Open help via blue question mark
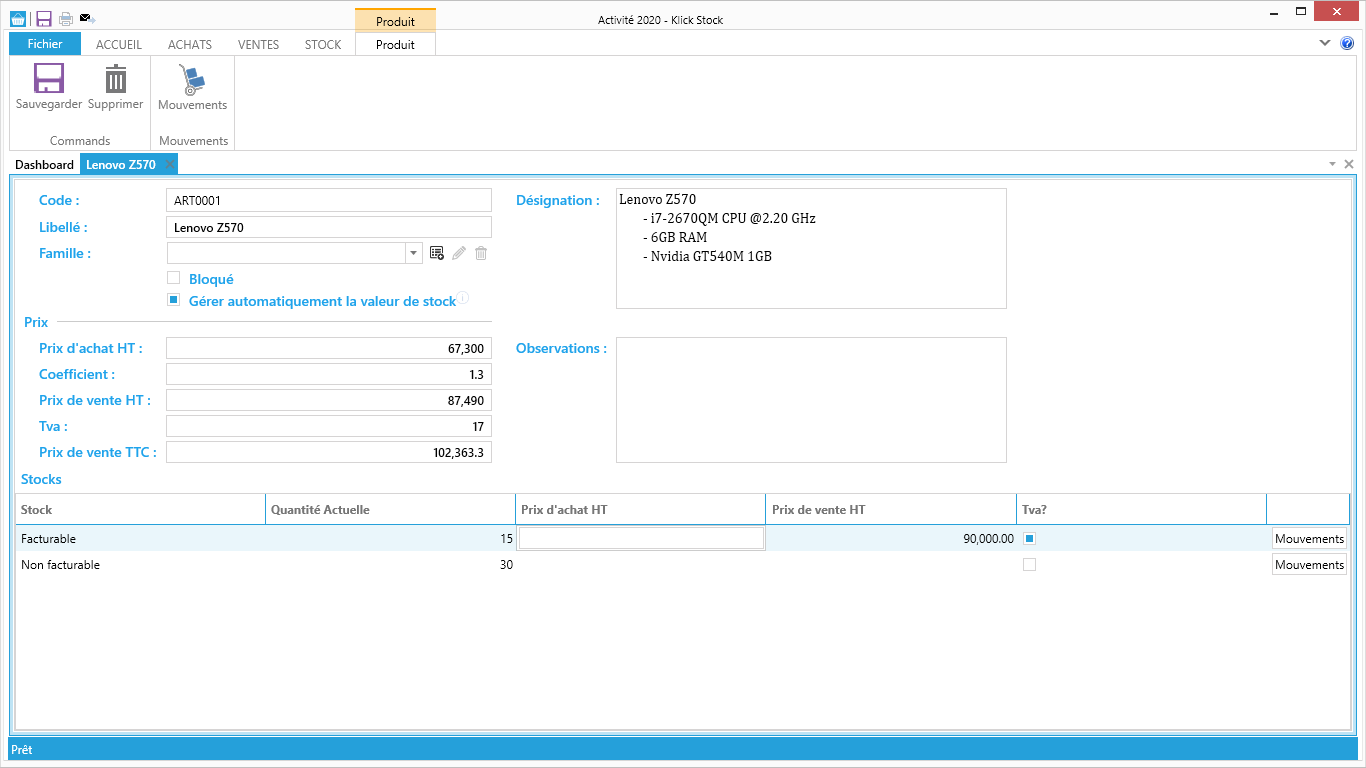1366x768 pixels. pyautogui.click(x=1347, y=43)
